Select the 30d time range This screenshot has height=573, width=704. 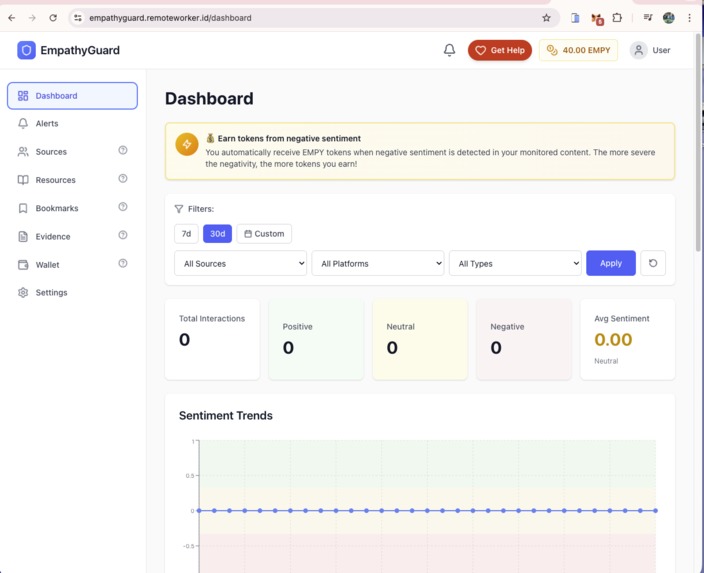pos(217,234)
